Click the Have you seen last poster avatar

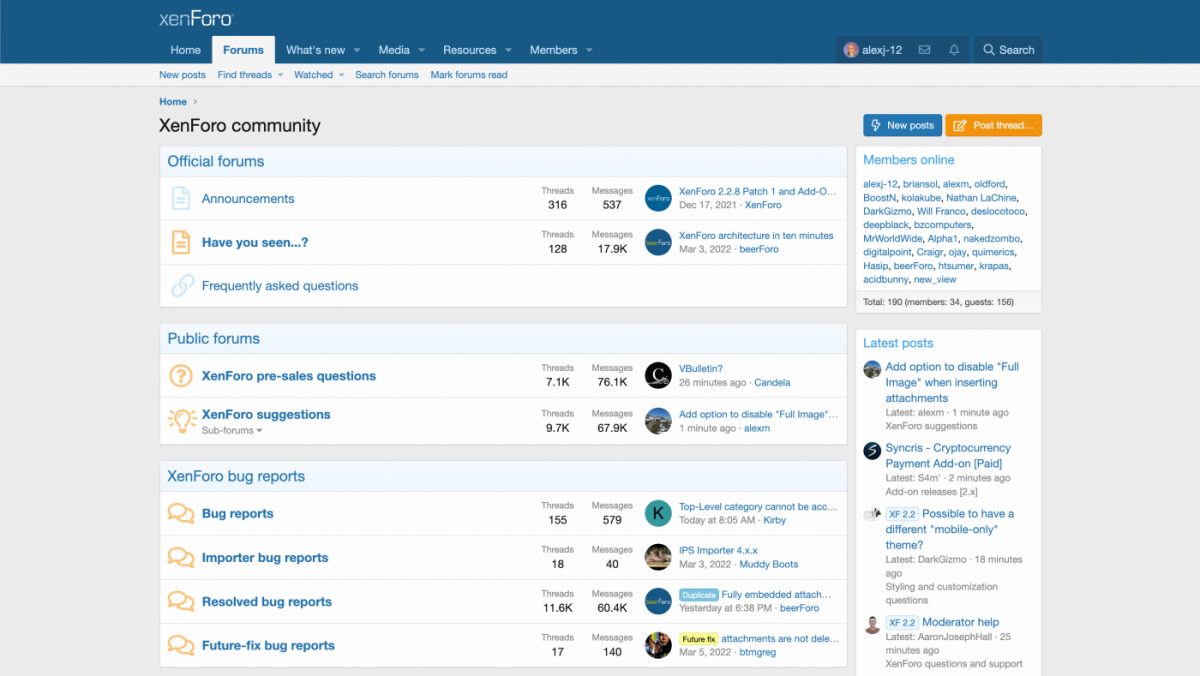click(658, 242)
